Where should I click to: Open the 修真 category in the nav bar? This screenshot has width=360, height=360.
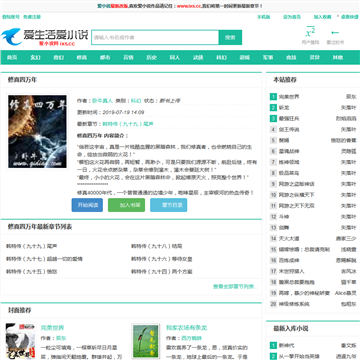click(x=82, y=57)
